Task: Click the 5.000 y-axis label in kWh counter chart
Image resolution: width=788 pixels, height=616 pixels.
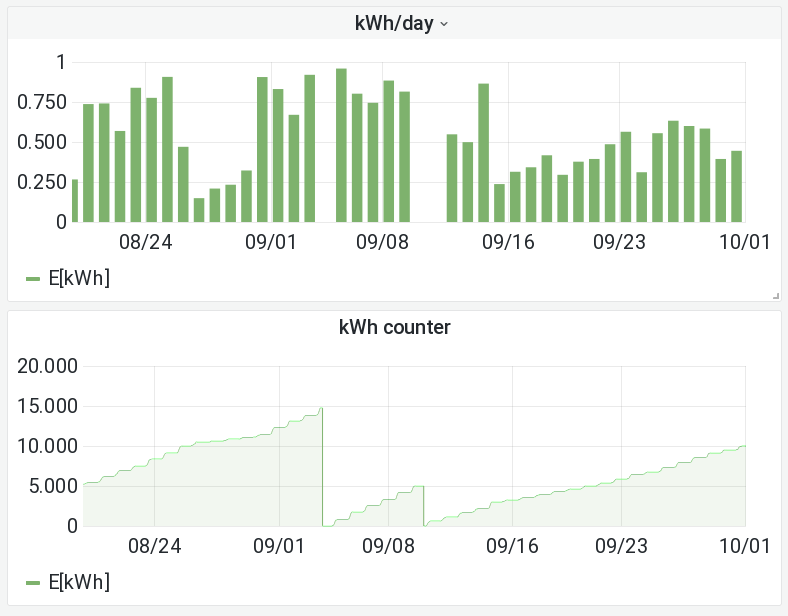Action: pos(53,486)
